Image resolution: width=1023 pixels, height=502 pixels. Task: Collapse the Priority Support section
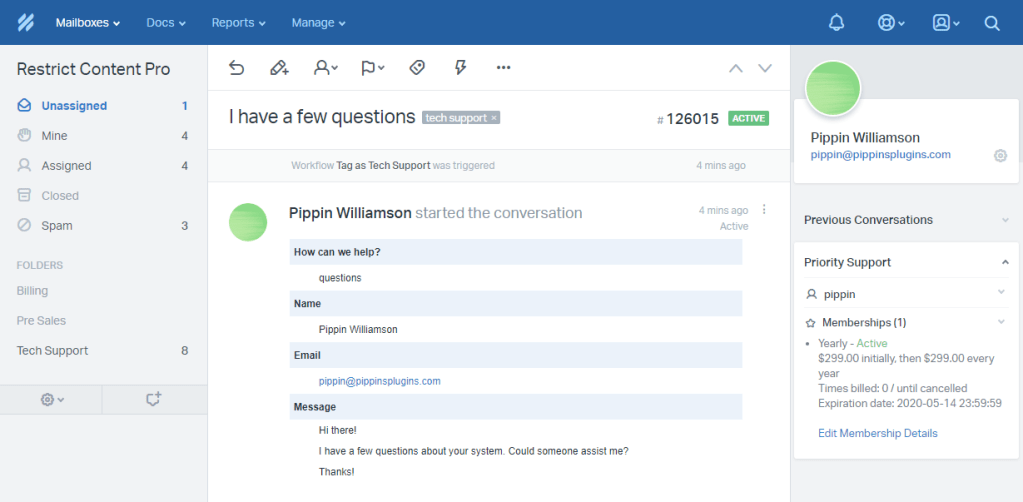point(906,262)
